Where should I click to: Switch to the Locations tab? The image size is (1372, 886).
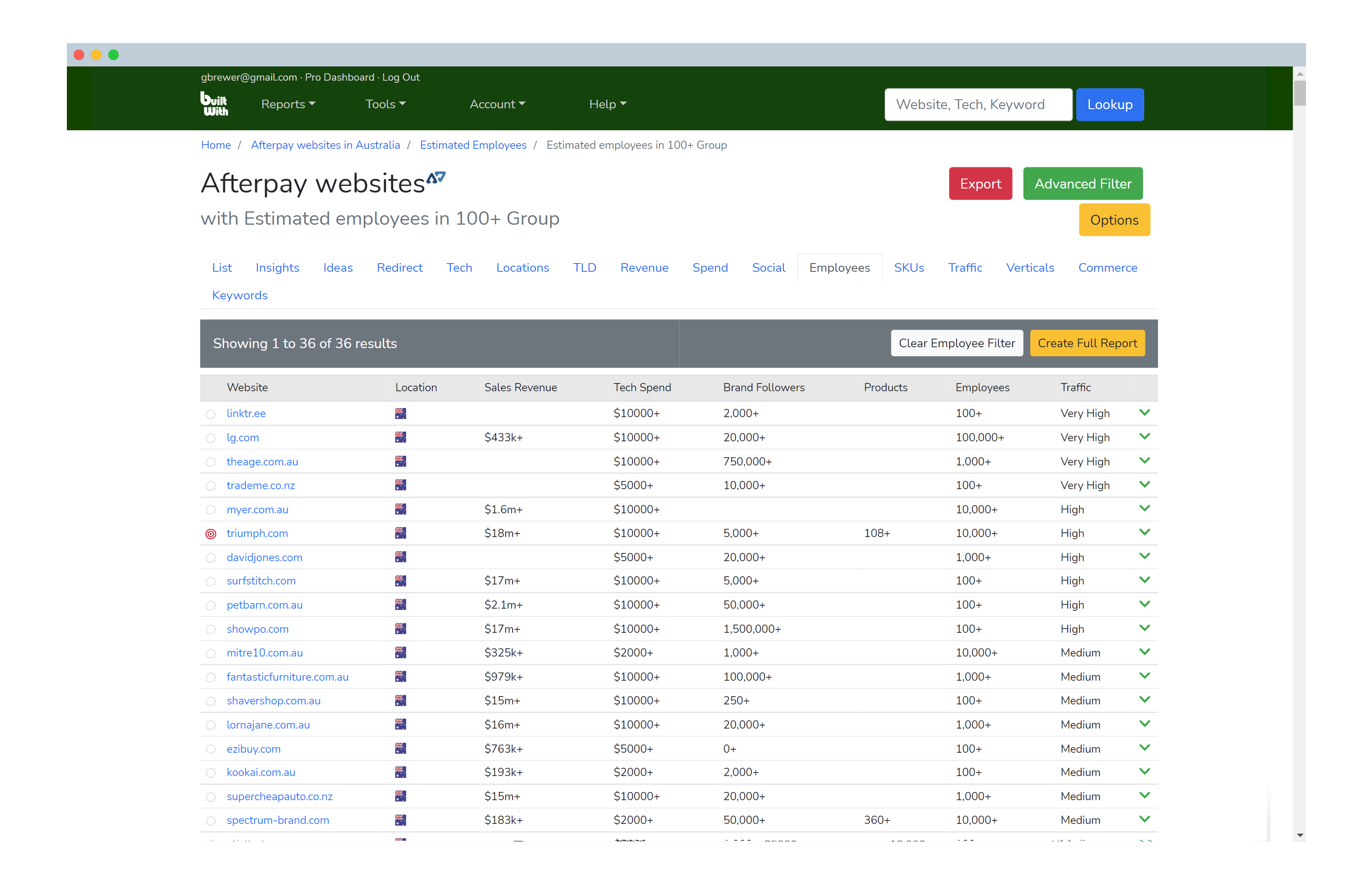[x=522, y=267]
